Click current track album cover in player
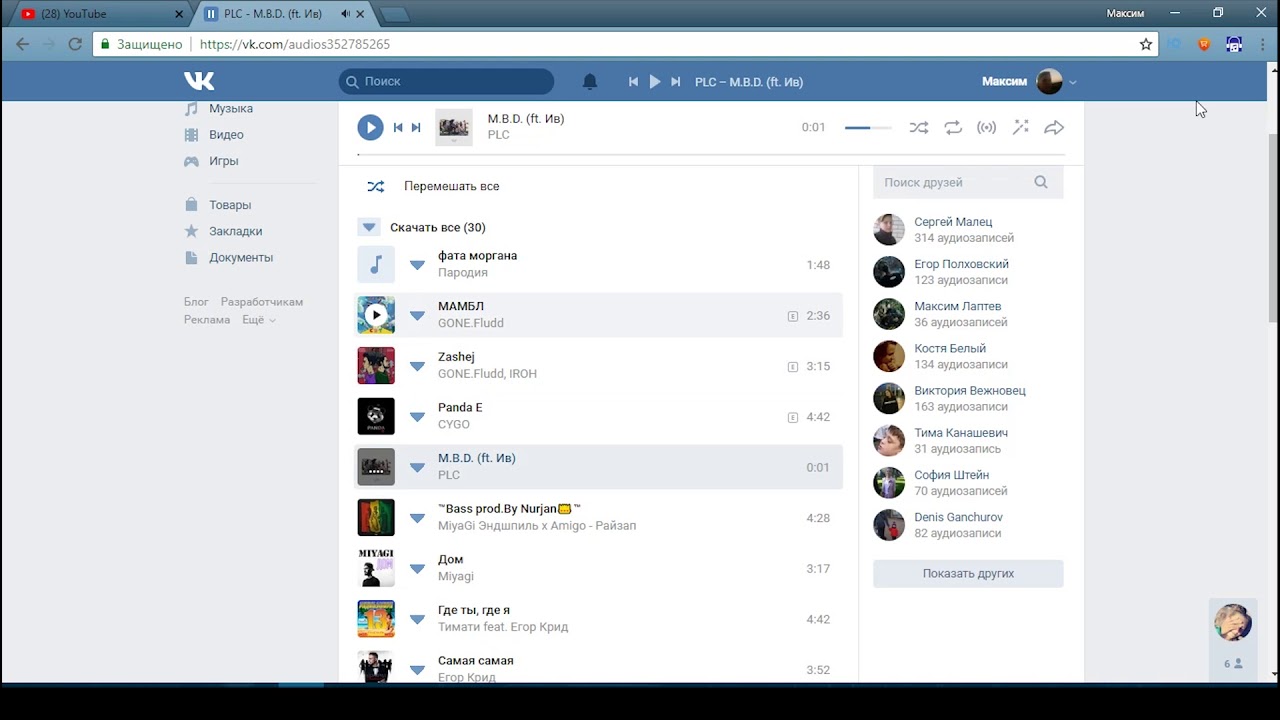 point(454,127)
